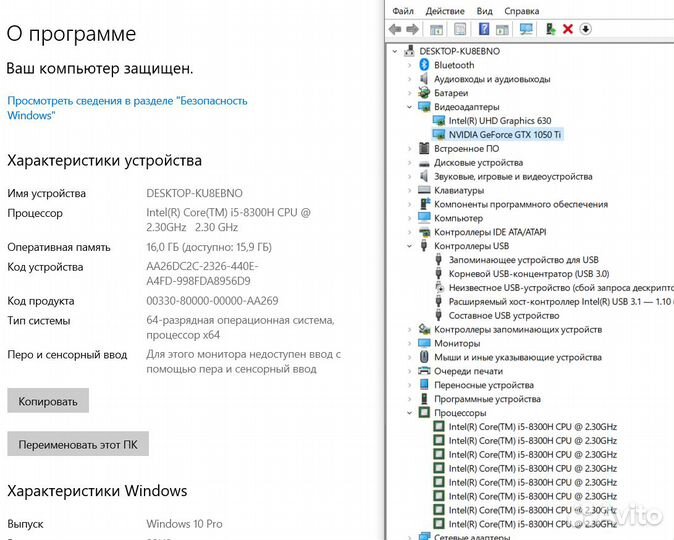Click the Bluetooth icon in device tree

(x=424, y=65)
